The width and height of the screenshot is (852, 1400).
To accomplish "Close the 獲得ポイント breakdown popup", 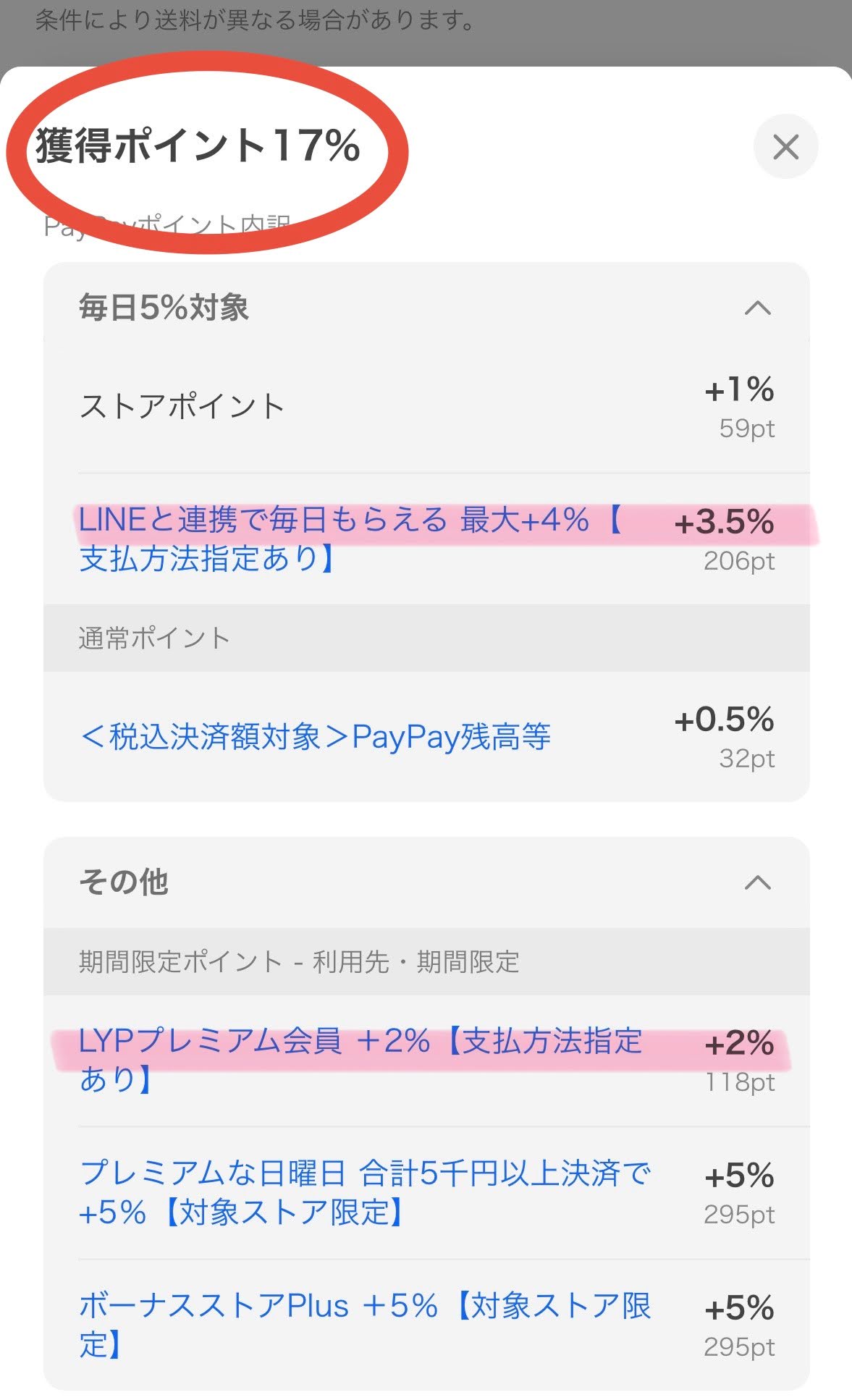I will pos(785,147).
